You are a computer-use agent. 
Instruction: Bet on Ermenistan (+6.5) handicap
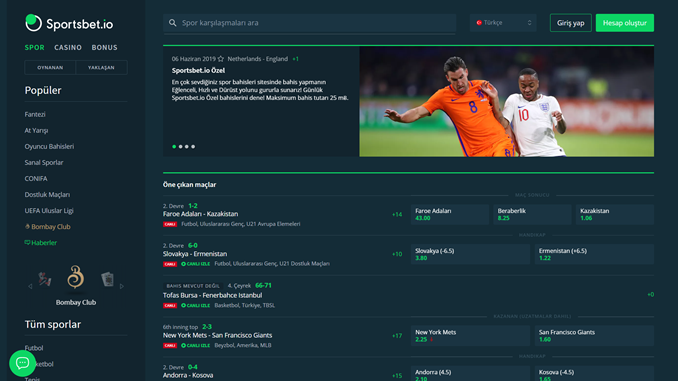click(x=594, y=254)
